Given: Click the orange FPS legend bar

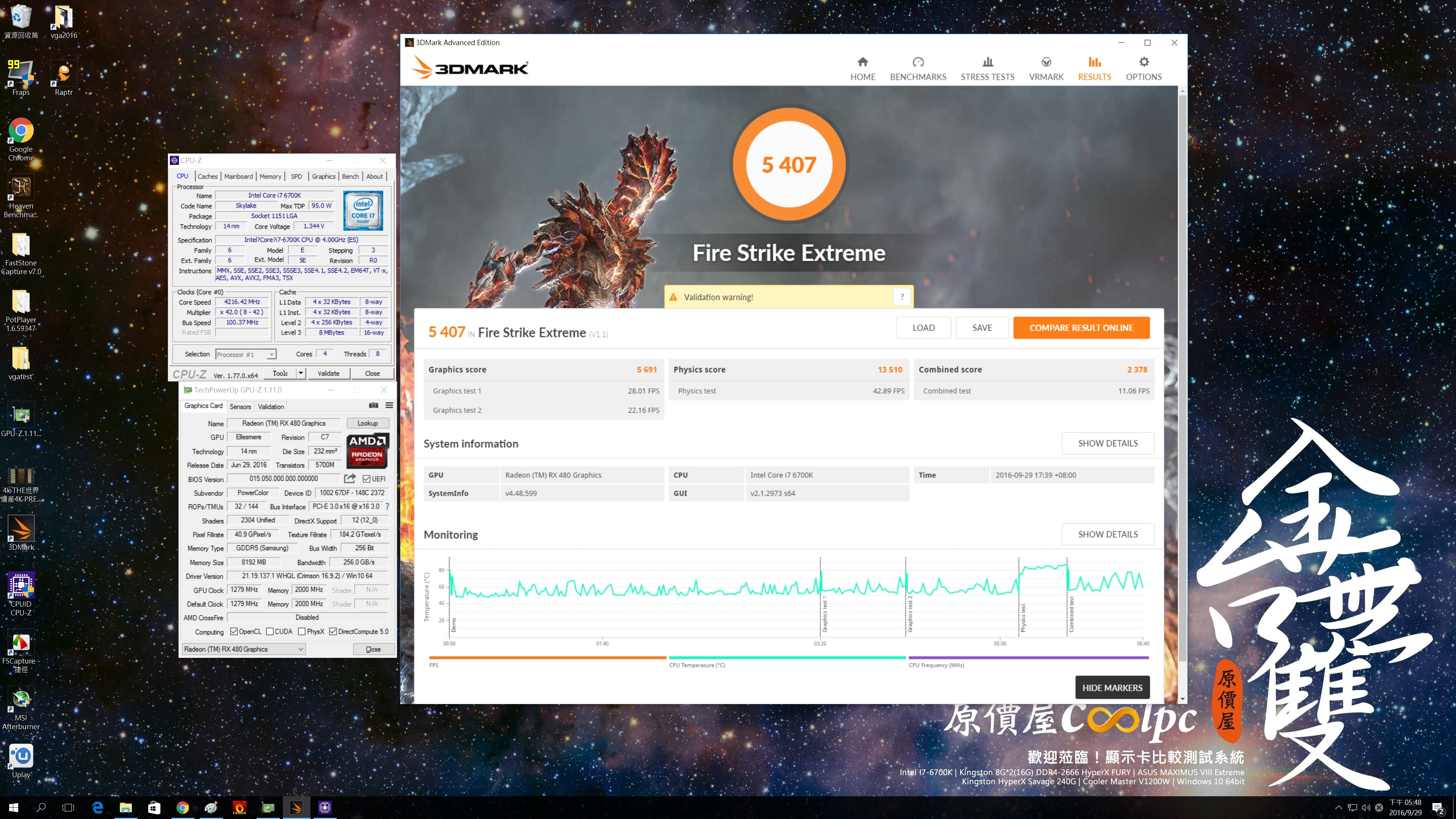Looking at the screenshot, I should (x=547, y=658).
